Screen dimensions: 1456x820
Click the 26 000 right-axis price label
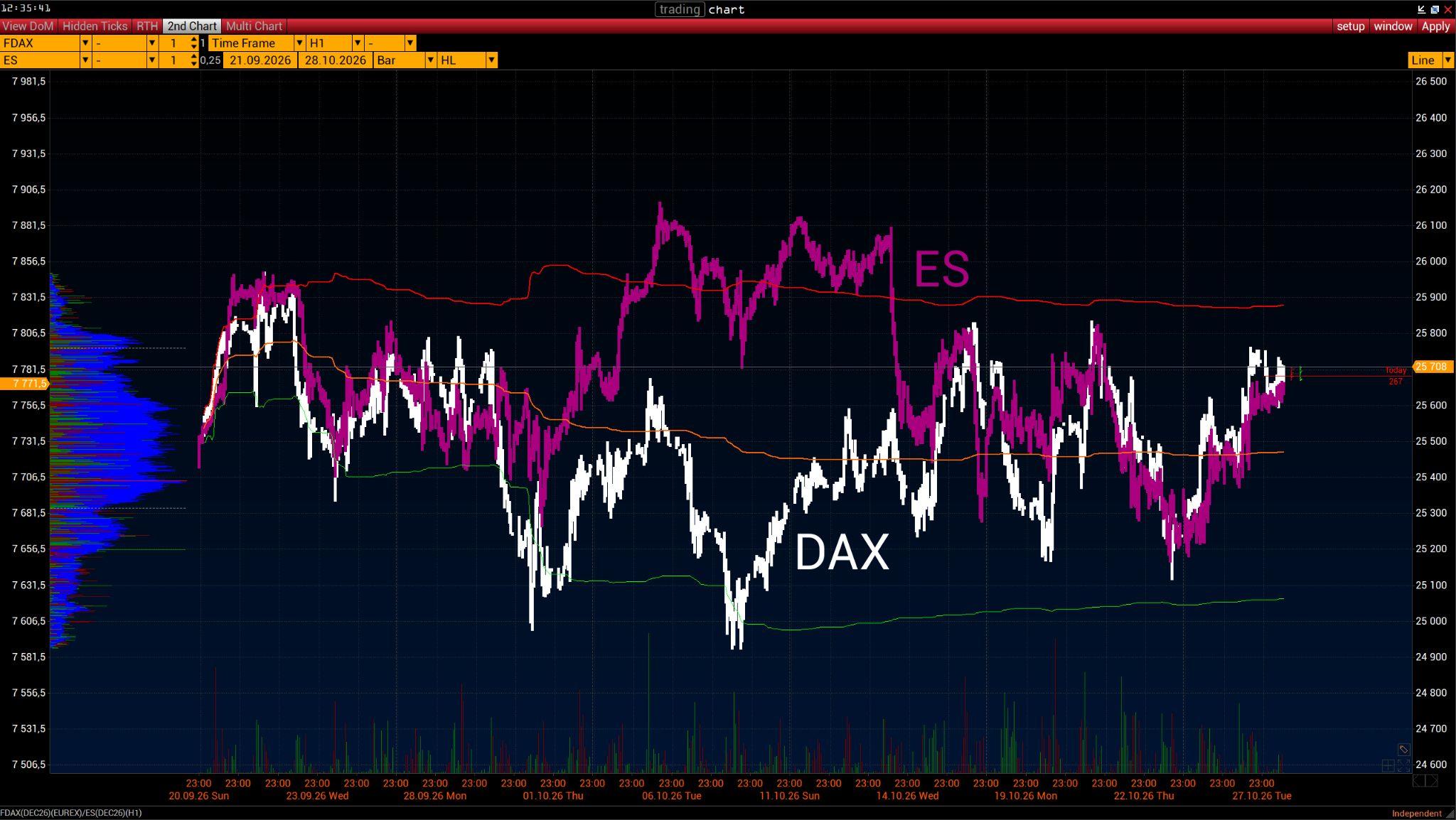pos(1430,261)
